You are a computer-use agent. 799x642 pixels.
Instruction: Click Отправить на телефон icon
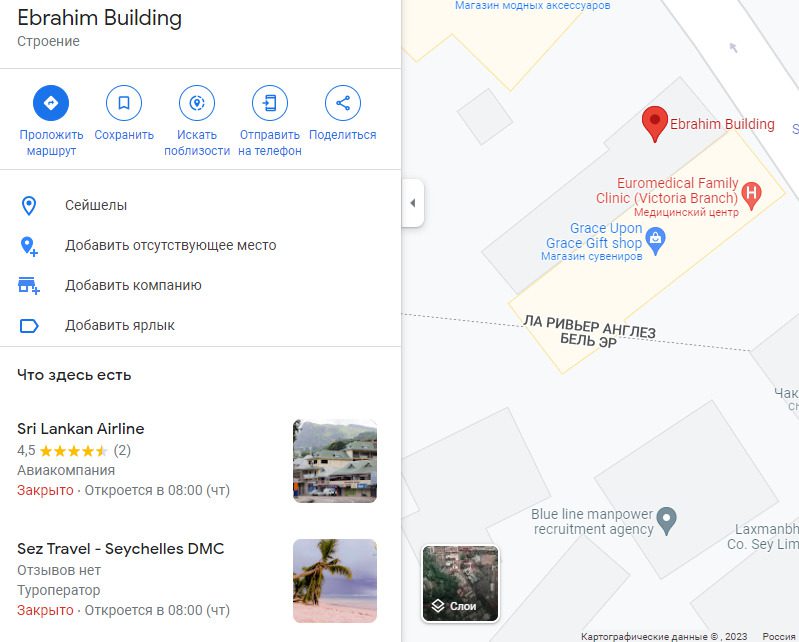pos(270,103)
